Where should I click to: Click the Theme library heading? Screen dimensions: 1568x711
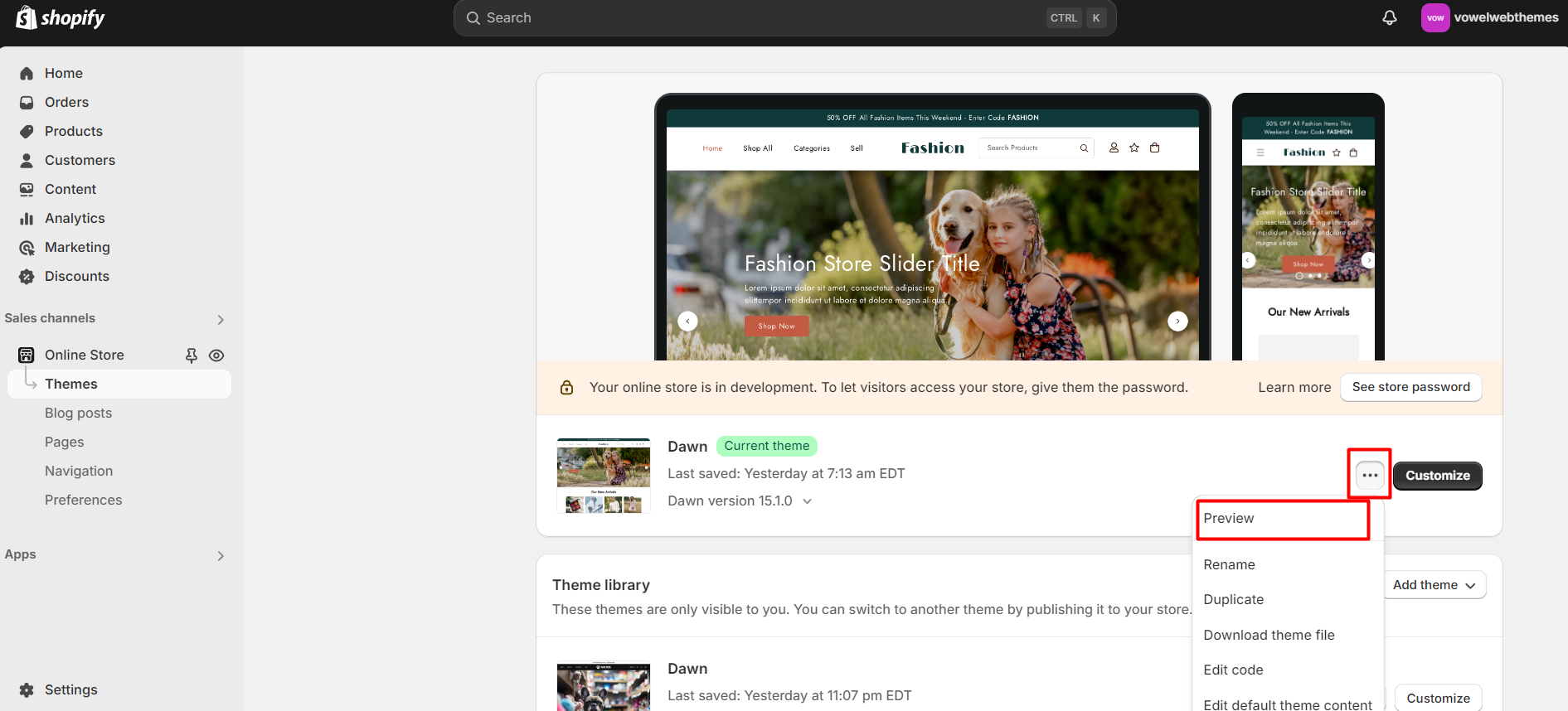(x=601, y=586)
